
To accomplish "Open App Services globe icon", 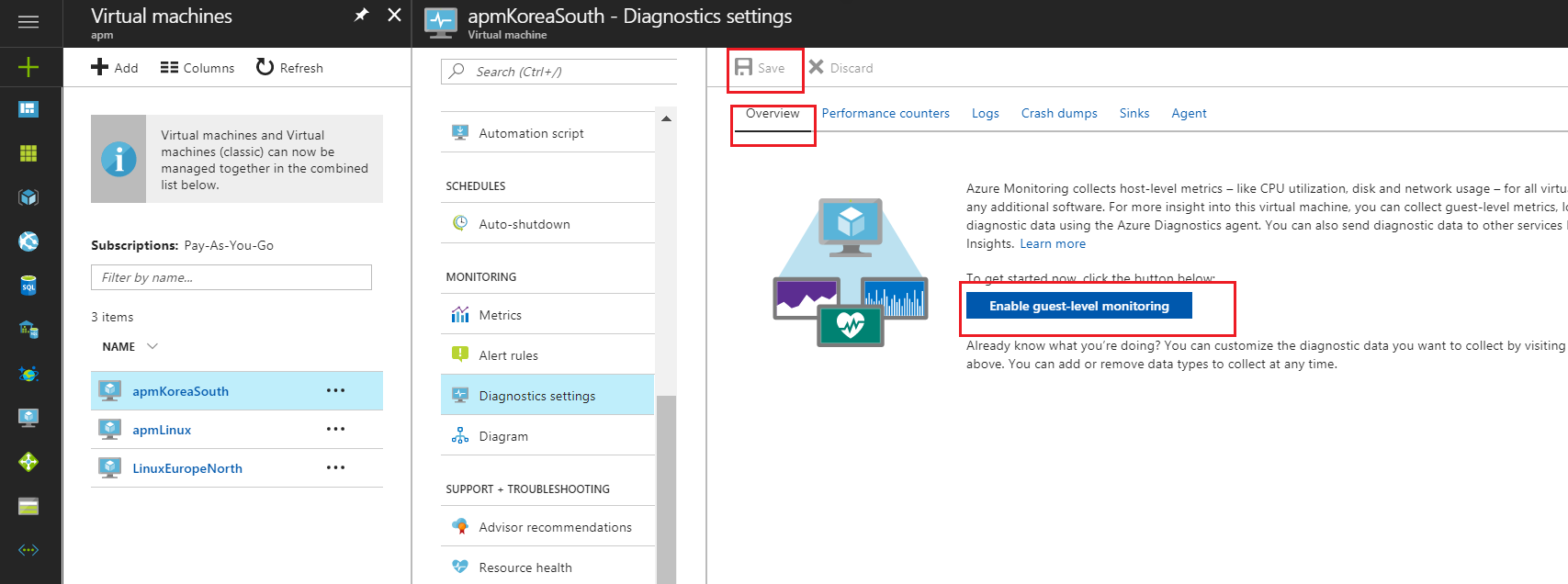I will [28, 241].
